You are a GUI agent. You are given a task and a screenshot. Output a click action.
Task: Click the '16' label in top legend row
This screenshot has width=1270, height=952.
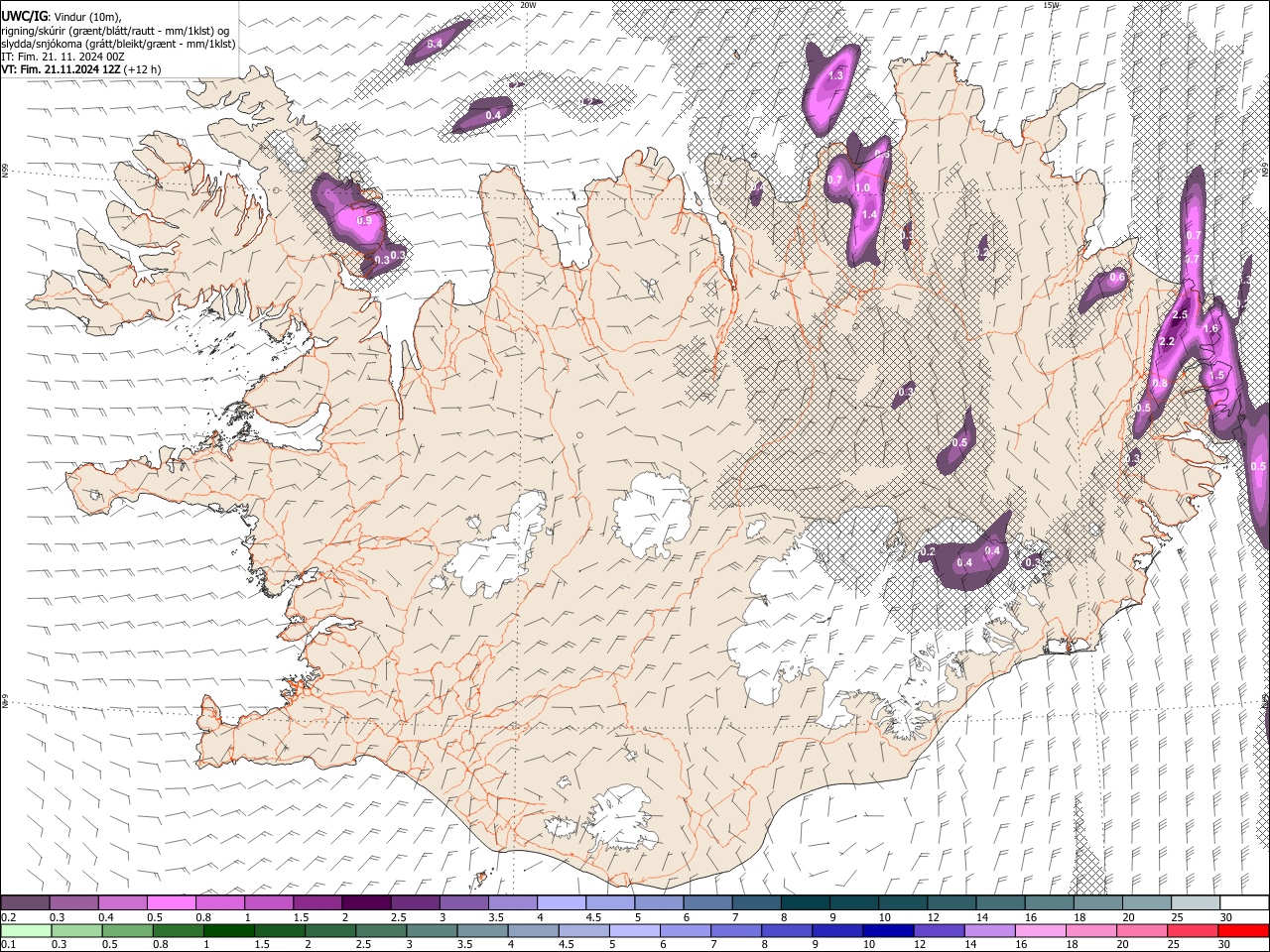pyautogui.click(x=1031, y=917)
